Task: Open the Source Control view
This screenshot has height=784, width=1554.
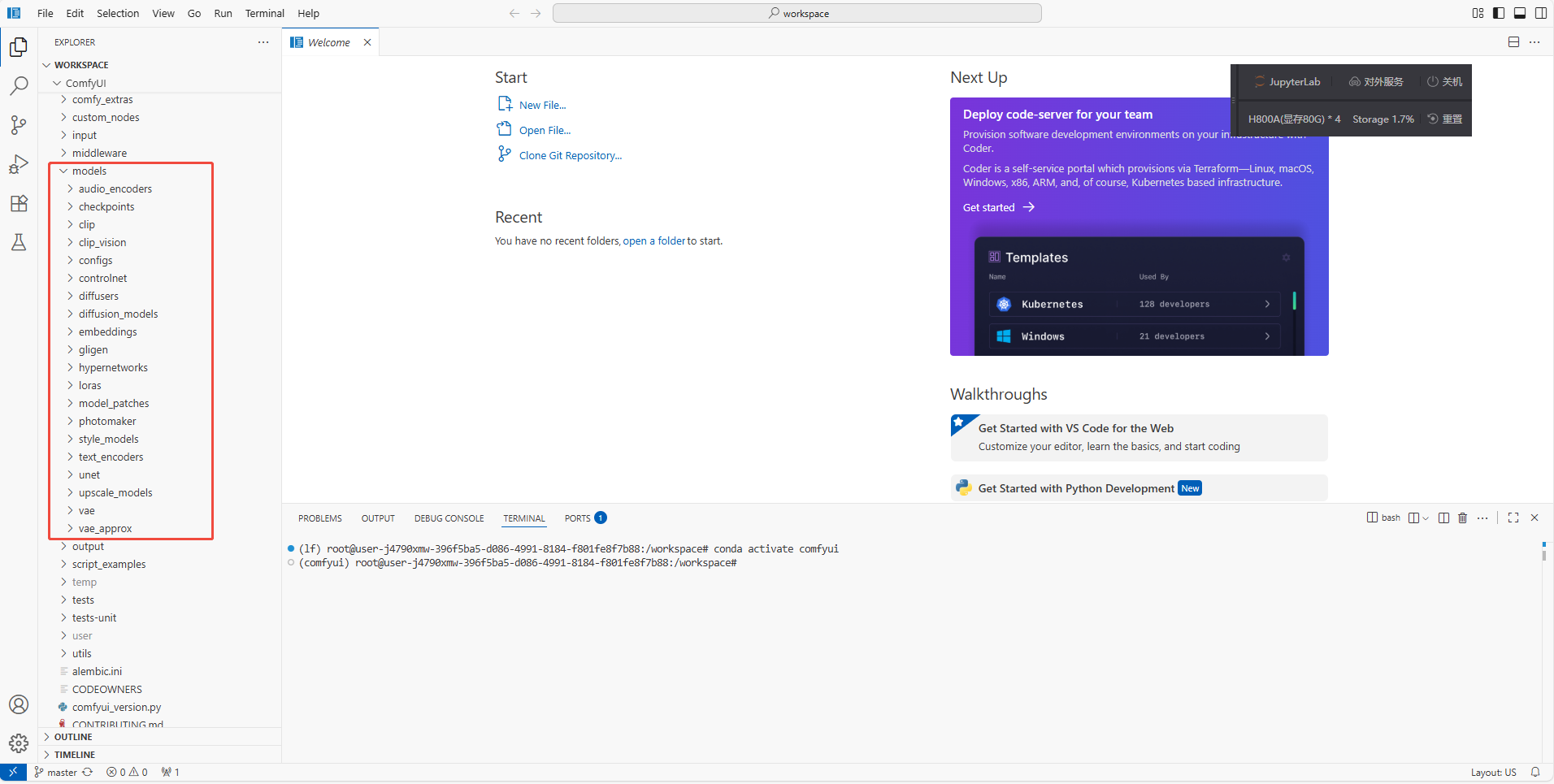Action: pos(19,124)
